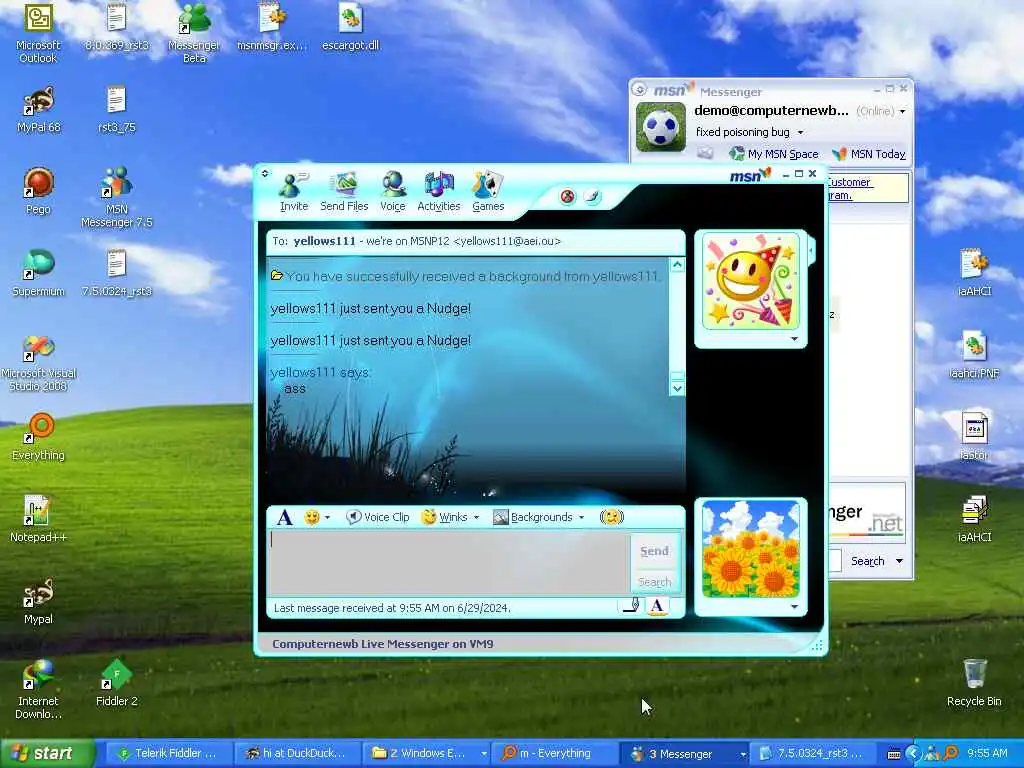Click Computernewb Live Messenger banner text
Viewport: 1024px width, 768px height.
click(383, 644)
